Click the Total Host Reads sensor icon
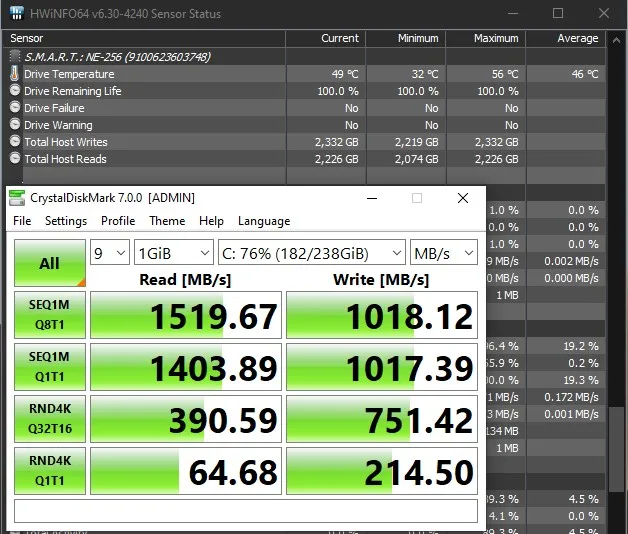This screenshot has width=628, height=534. coord(15,159)
